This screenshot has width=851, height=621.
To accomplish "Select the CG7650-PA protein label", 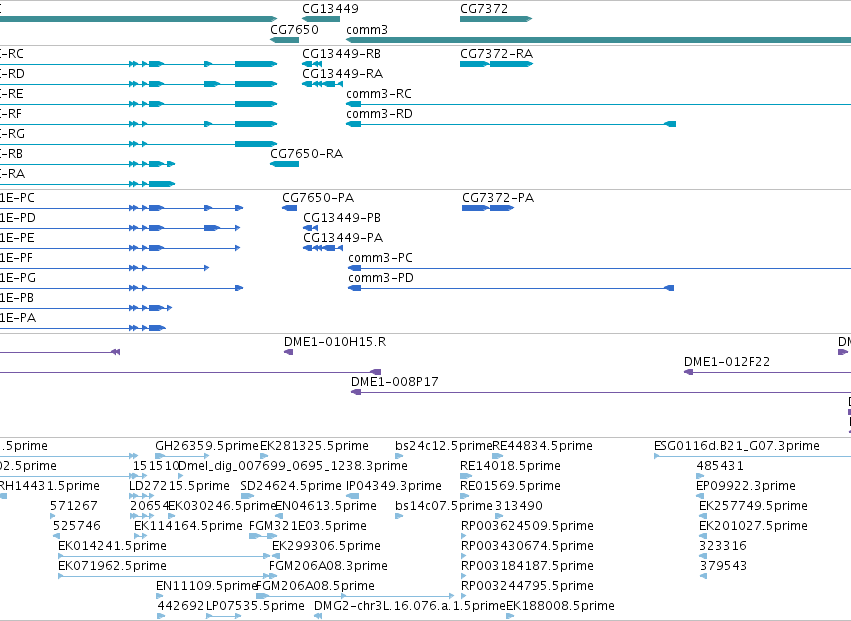I will point(318,198).
